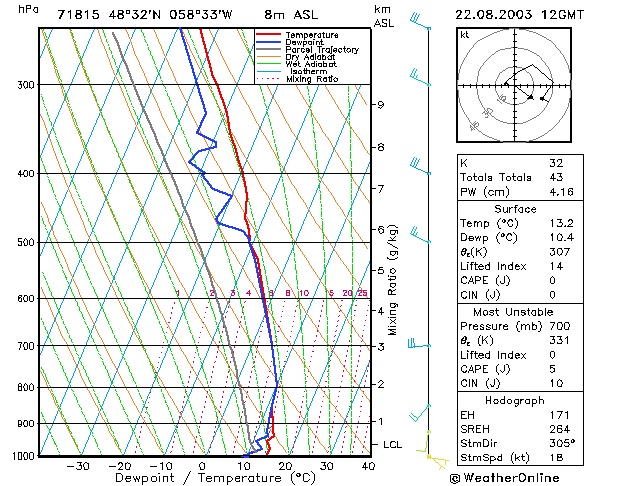Screen dimensions: 629x486
Task: Click the Totals Totals value '43'
Action: (556, 177)
